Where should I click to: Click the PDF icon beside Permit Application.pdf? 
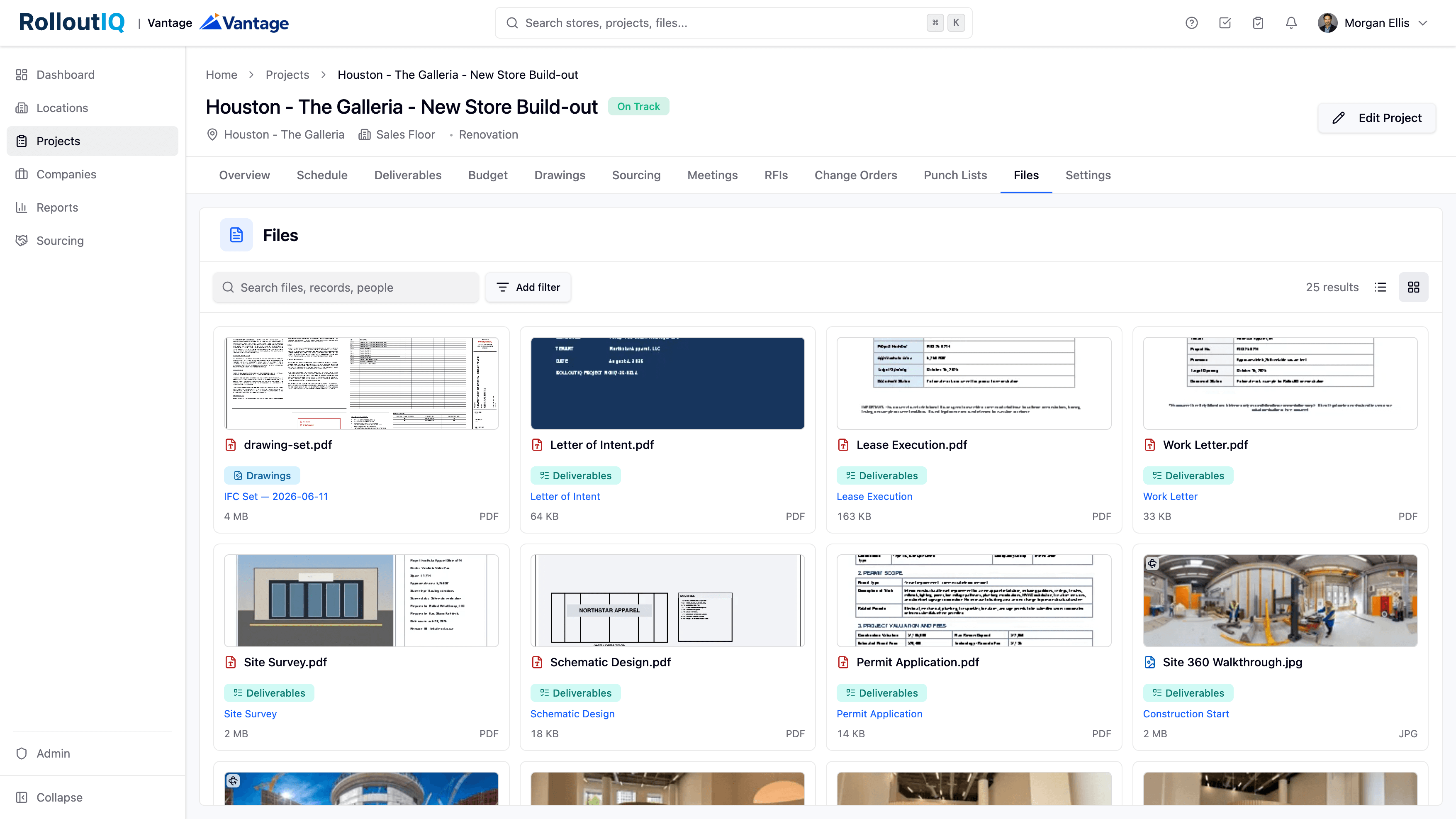coord(843,663)
